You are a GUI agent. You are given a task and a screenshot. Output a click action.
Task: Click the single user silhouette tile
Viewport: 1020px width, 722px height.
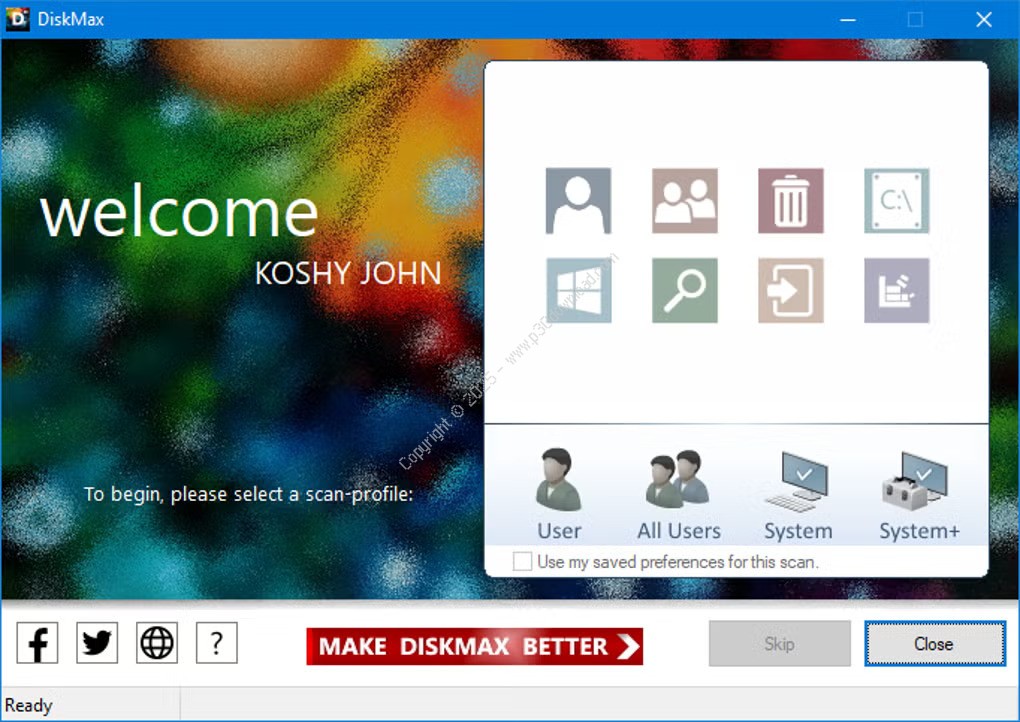tap(578, 201)
